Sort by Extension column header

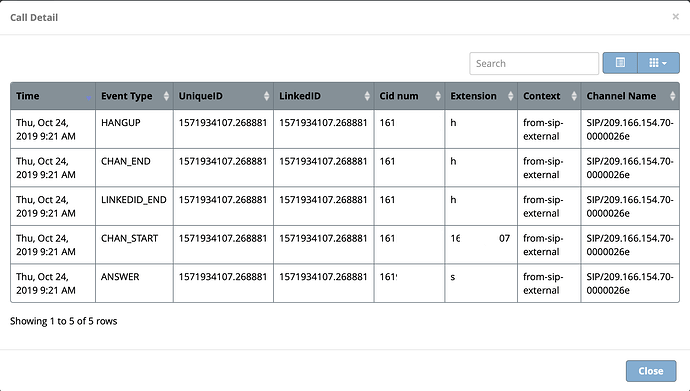click(x=481, y=96)
